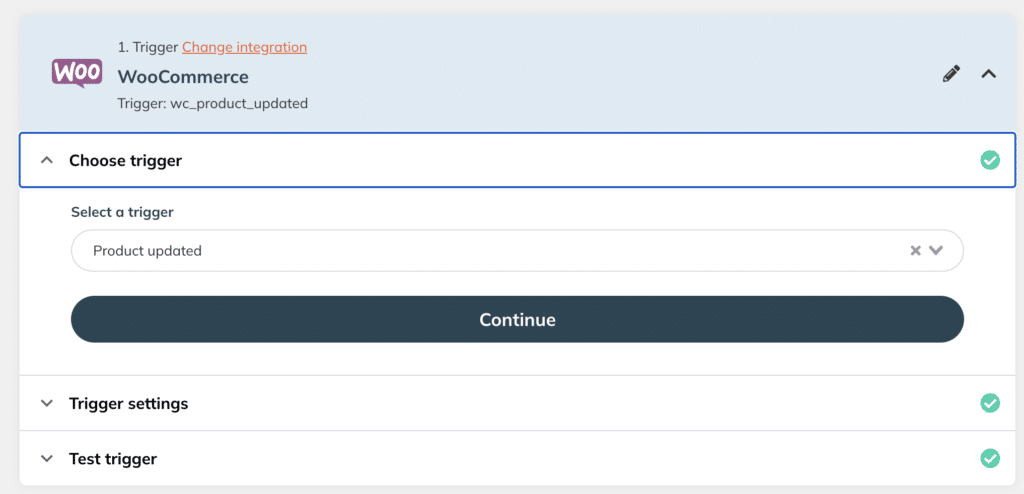Click the WooCommerce logo icon

pyautogui.click(x=76, y=73)
